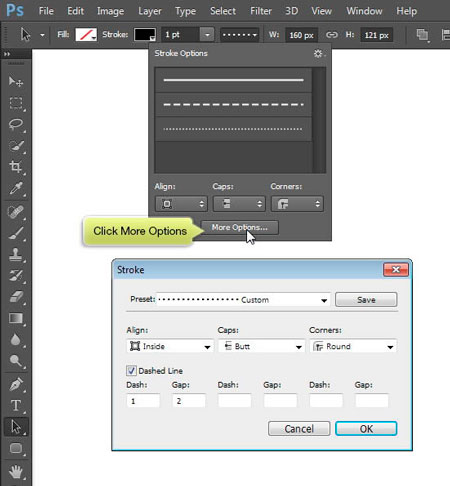Click Save preset button

(366, 300)
